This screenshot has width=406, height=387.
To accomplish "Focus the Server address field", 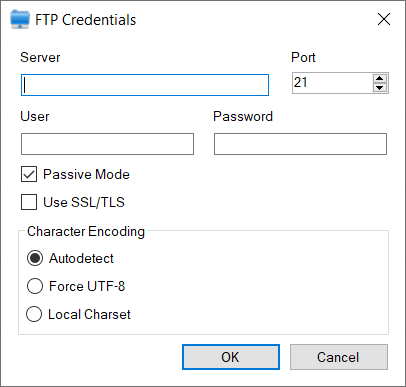I will pyautogui.click(x=145, y=85).
